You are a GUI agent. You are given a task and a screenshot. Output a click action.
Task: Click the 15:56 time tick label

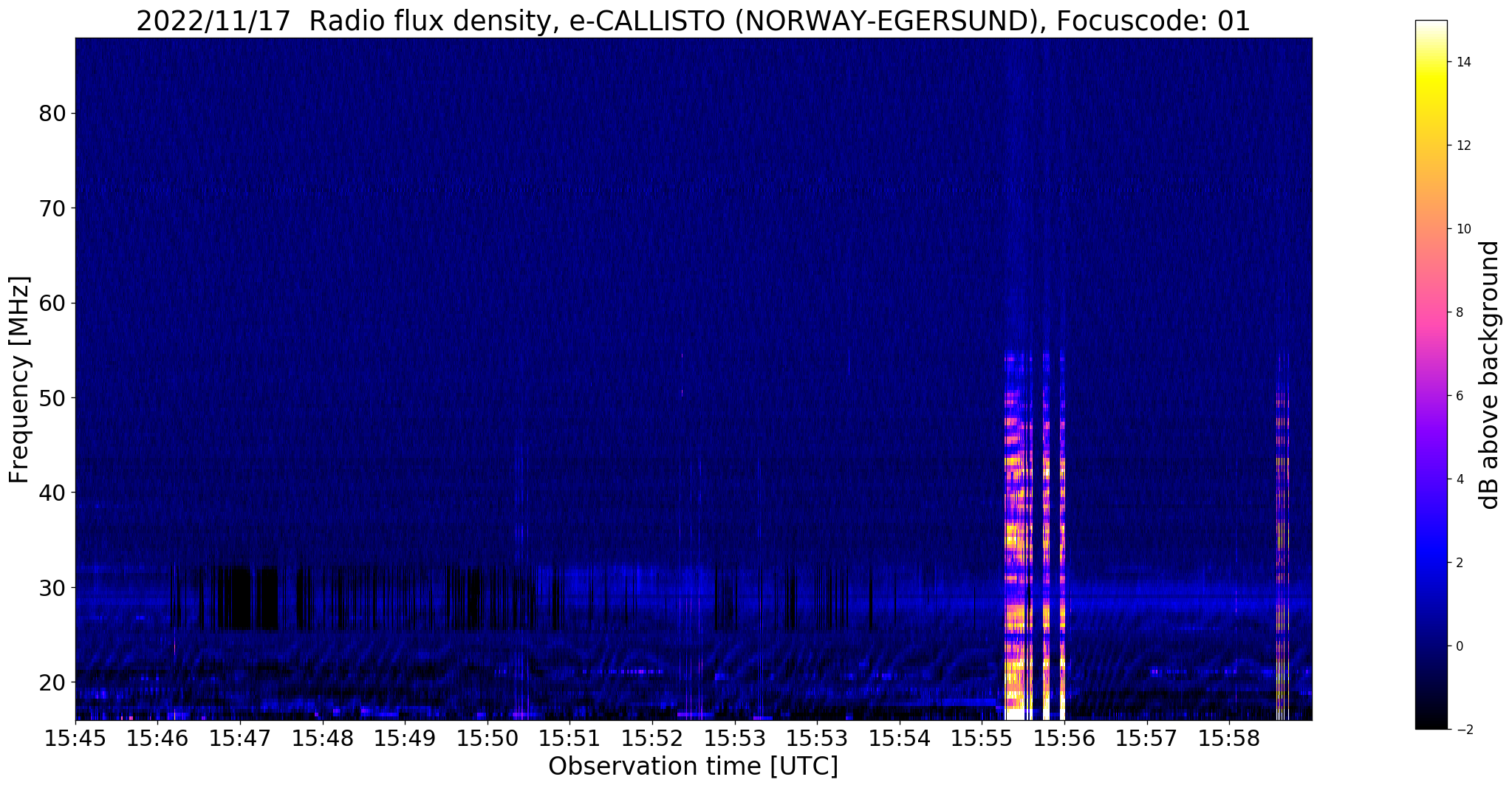click(x=1064, y=739)
